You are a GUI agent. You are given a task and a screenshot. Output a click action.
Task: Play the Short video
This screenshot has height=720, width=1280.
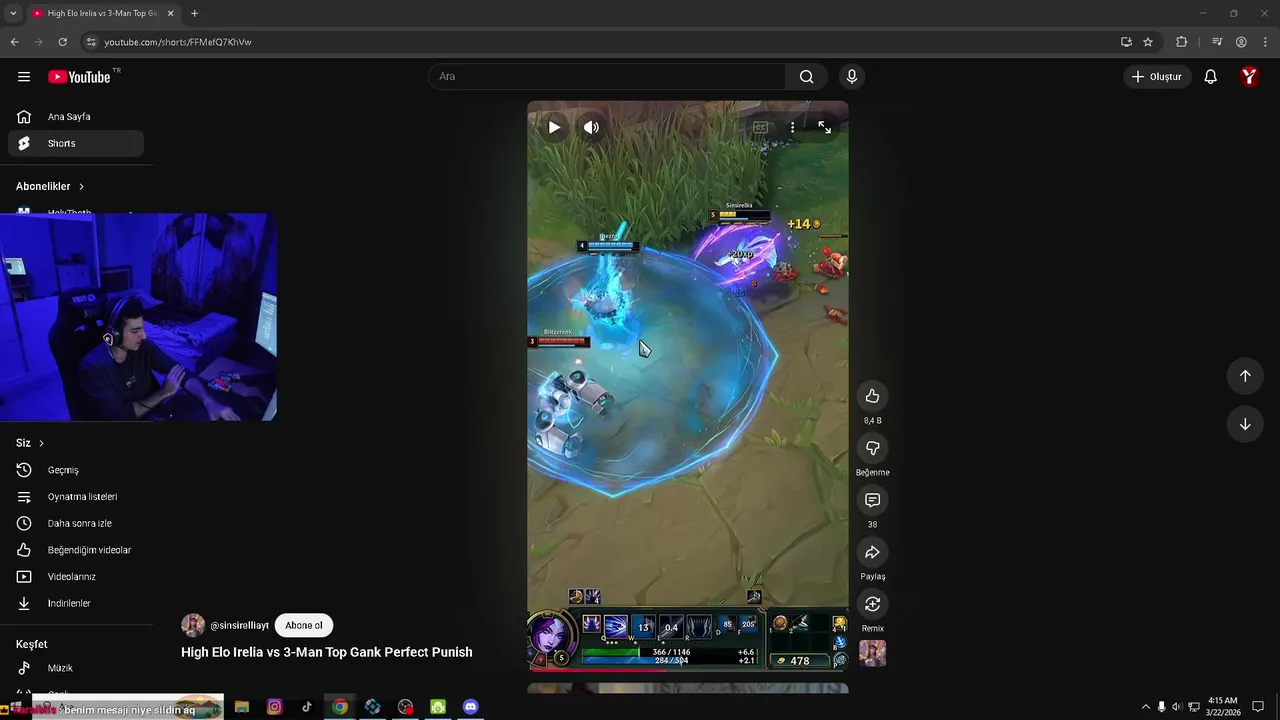click(x=554, y=127)
